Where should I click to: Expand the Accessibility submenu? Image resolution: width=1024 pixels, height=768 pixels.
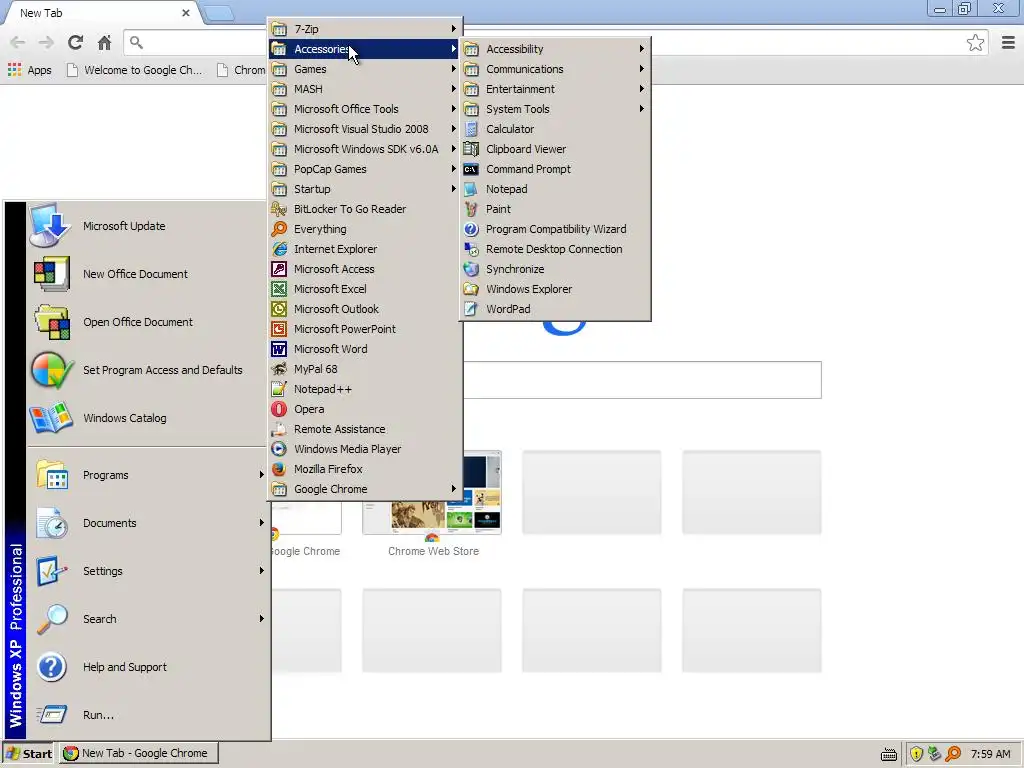(555, 49)
